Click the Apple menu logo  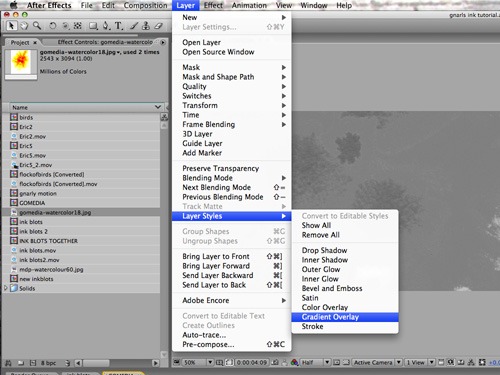point(13,5)
